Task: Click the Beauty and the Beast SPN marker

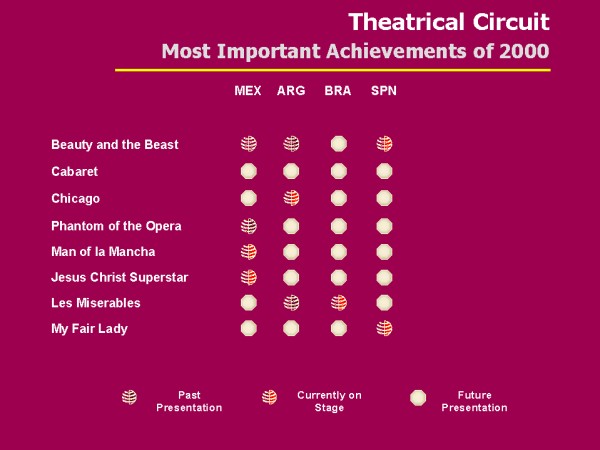Action: click(384, 144)
